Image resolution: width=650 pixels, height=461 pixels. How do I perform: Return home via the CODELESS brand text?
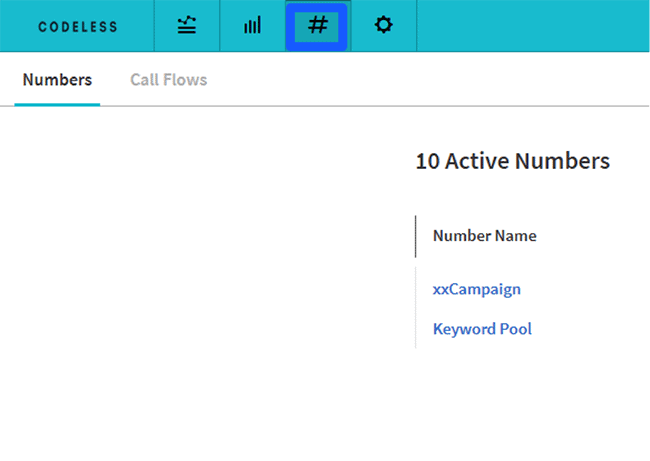tap(78, 27)
